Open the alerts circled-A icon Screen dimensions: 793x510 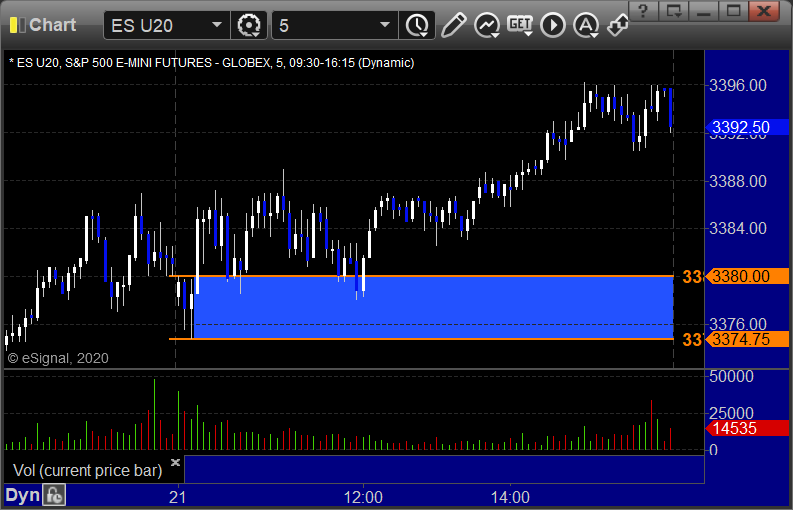coord(586,25)
